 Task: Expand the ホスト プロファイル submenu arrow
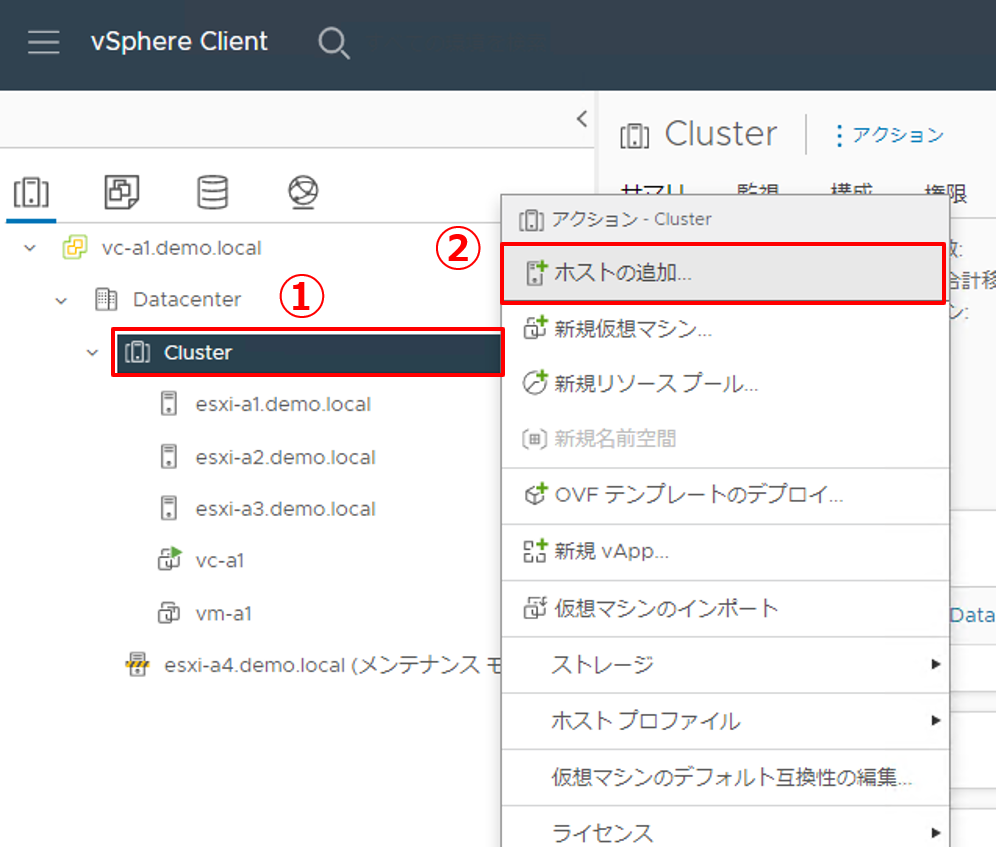935,720
